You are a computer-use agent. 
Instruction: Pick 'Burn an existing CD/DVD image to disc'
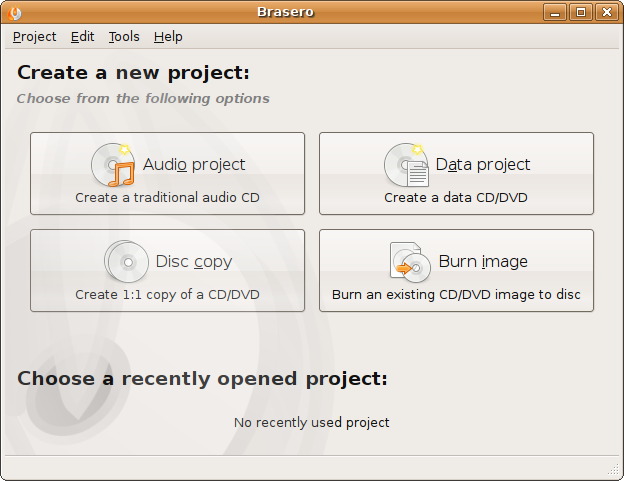click(456, 295)
